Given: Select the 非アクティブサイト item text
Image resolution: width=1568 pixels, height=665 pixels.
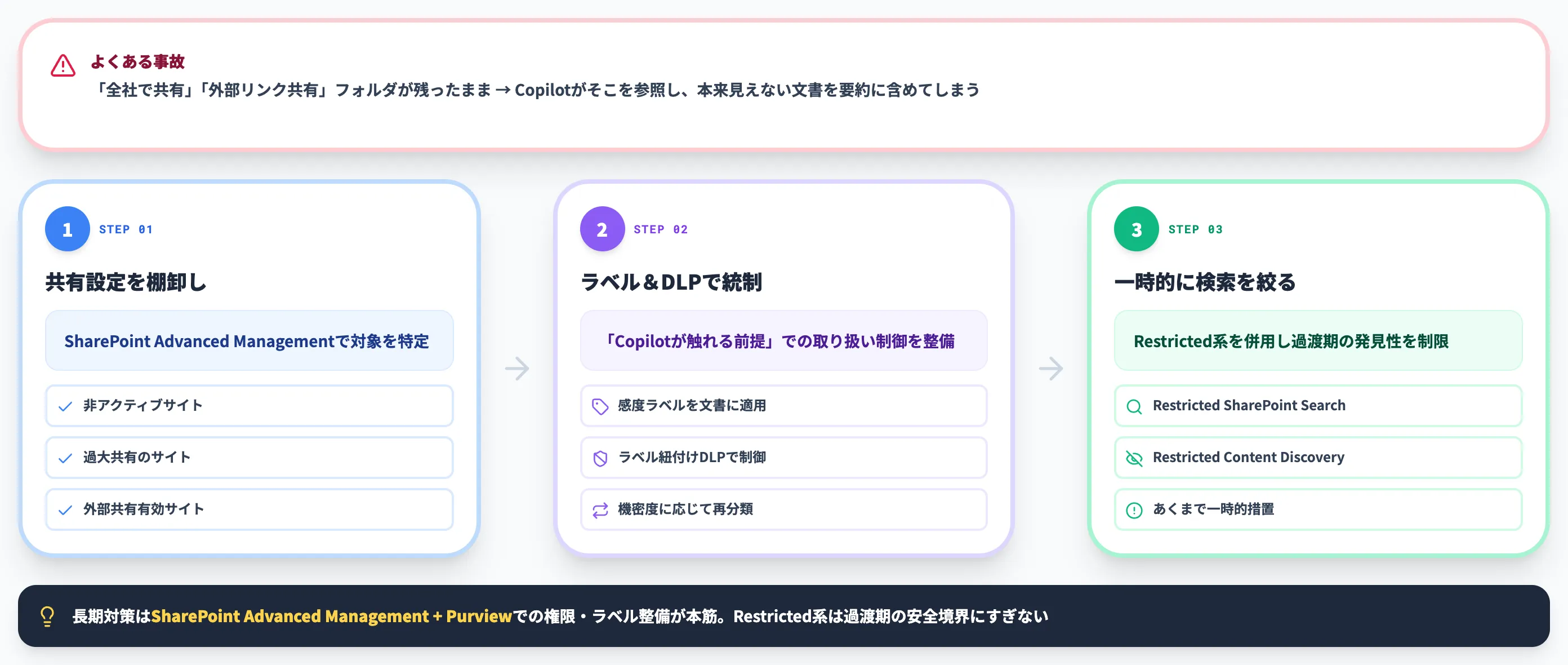Looking at the screenshot, I should point(142,405).
